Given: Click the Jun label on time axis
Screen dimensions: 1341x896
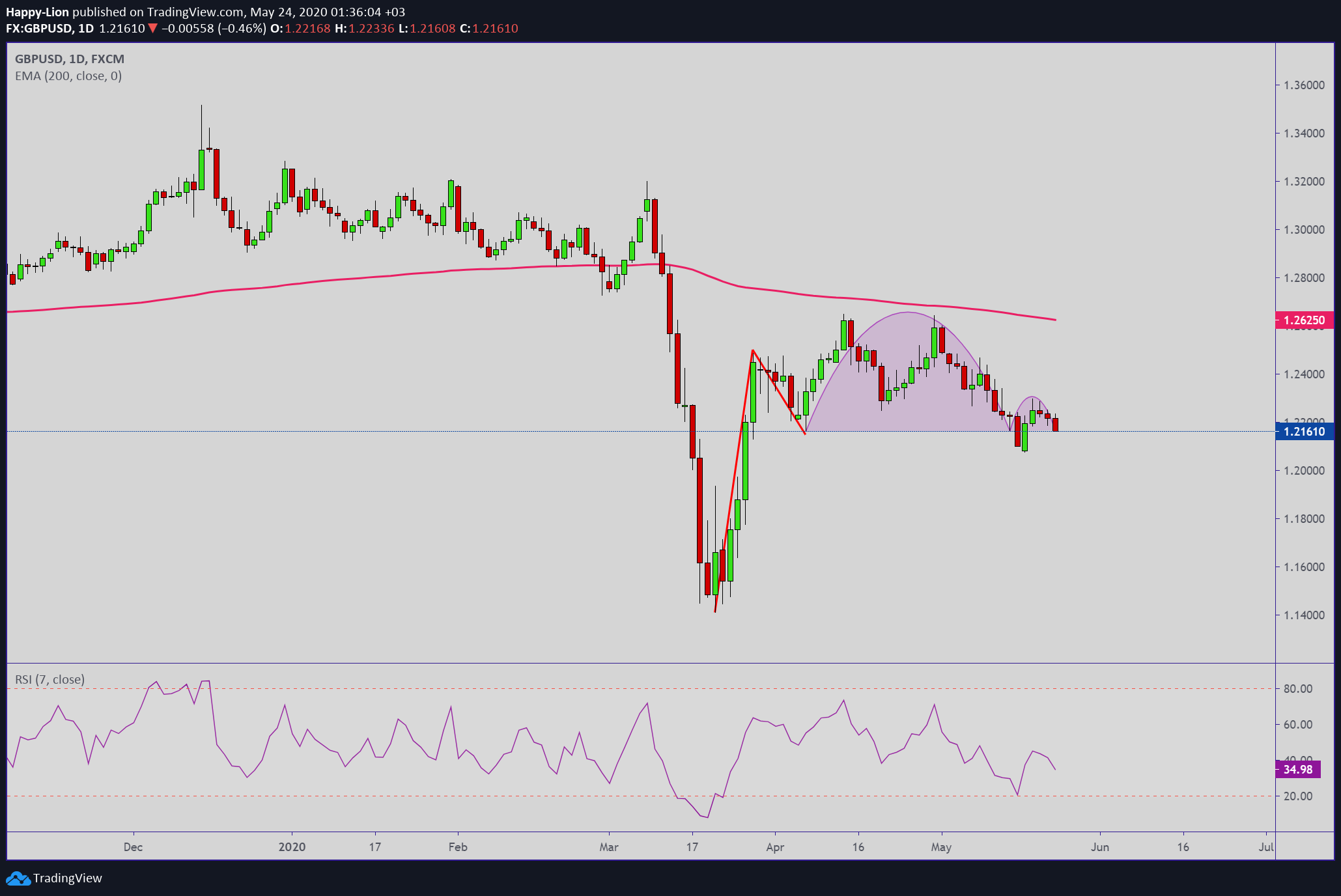Looking at the screenshot, I should coord(1100,847).
